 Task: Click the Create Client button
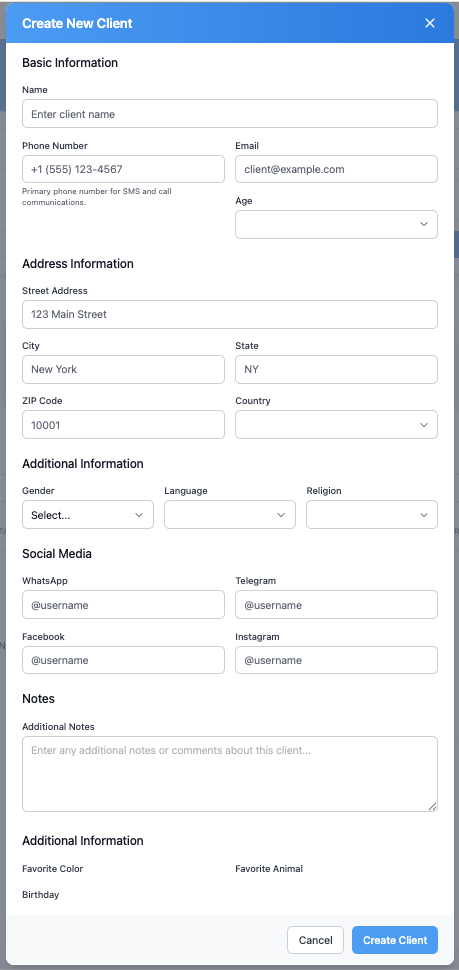pos(395,940)
